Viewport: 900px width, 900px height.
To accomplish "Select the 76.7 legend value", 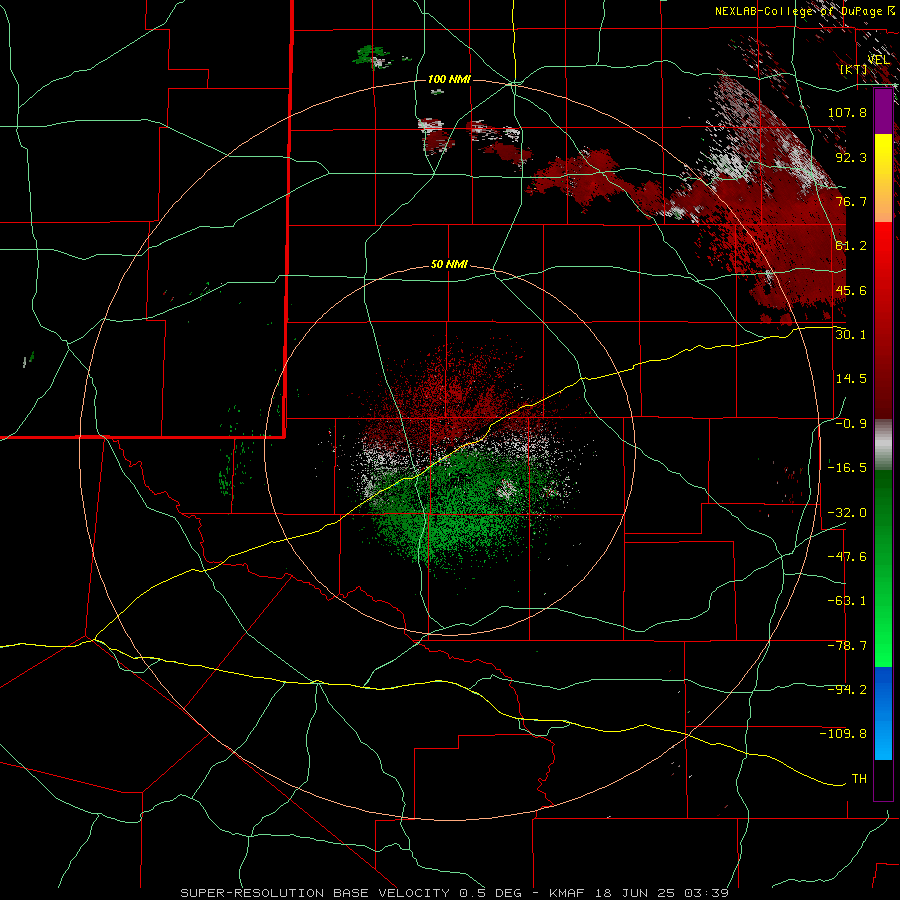I will pos(851,201).
